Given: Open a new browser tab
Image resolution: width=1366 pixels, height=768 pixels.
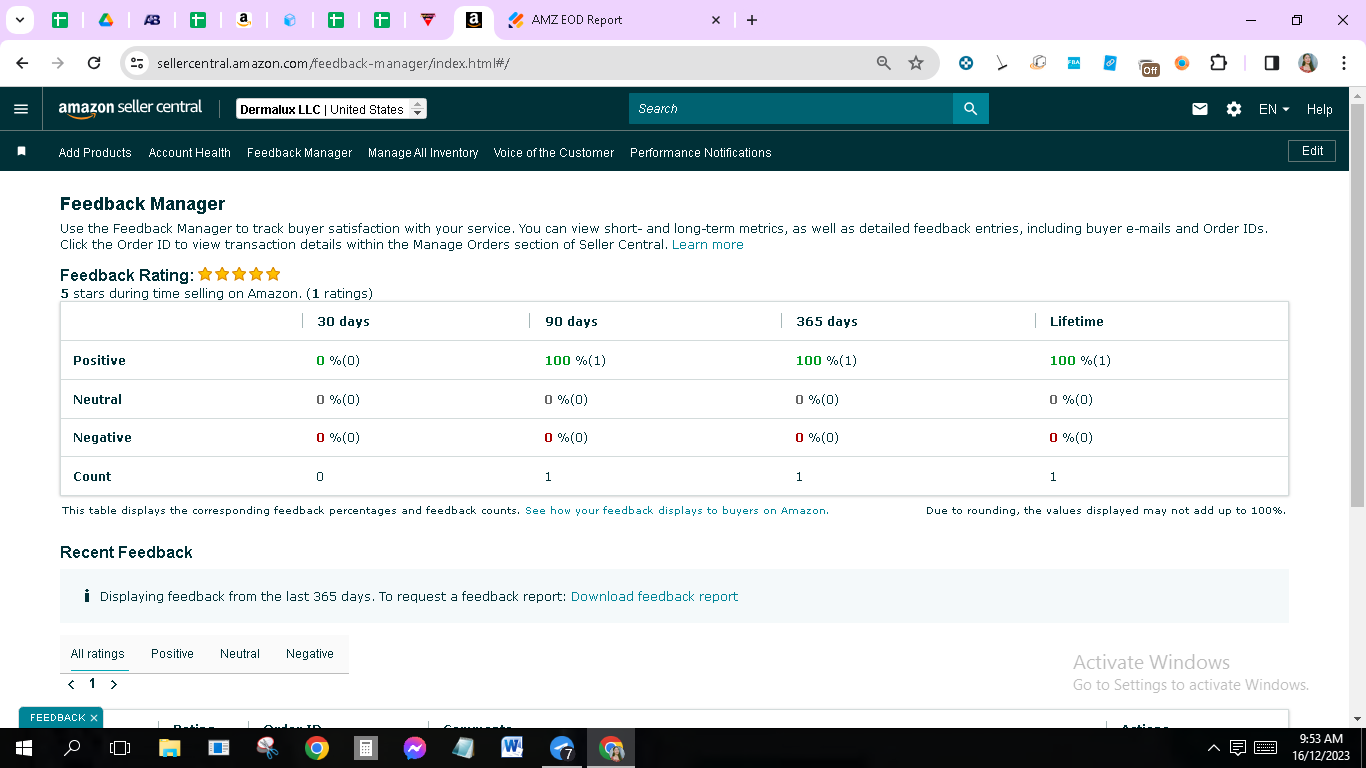Looking at the screenshot, I should [x=752, y=20].
